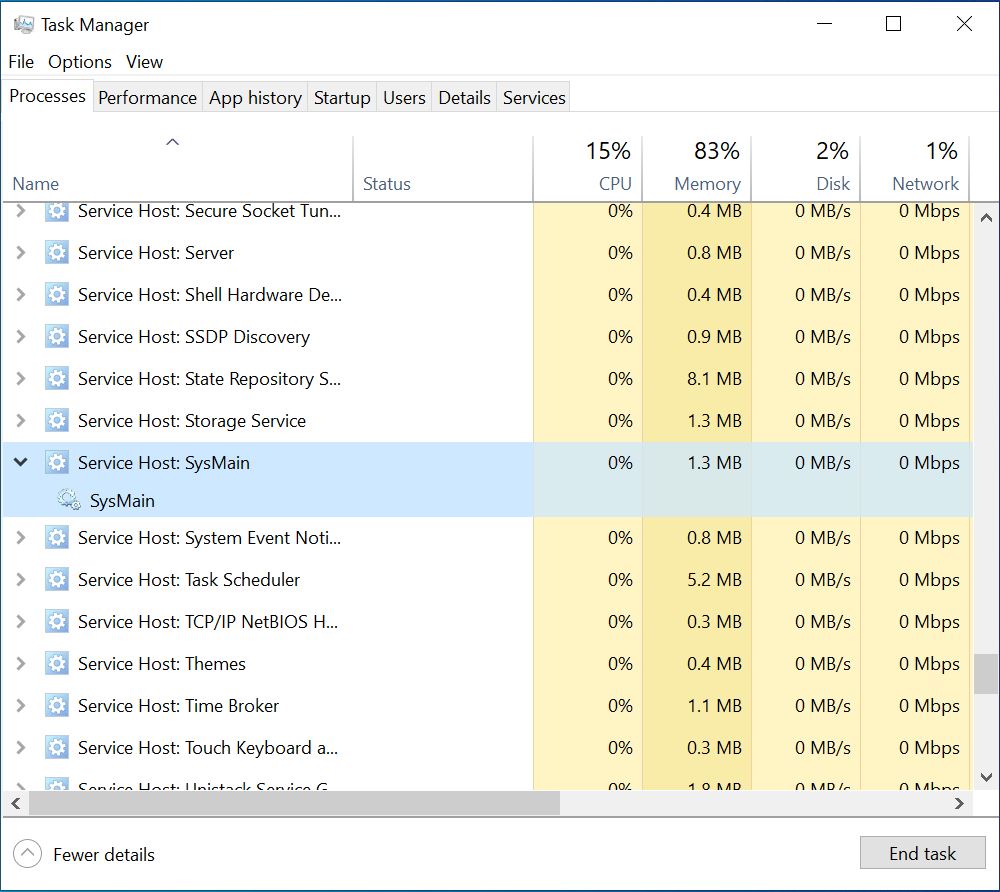Click the horizontal scrollbar right arrow
Viewport: 1000px width, 892px height.
tap(959, 803)
